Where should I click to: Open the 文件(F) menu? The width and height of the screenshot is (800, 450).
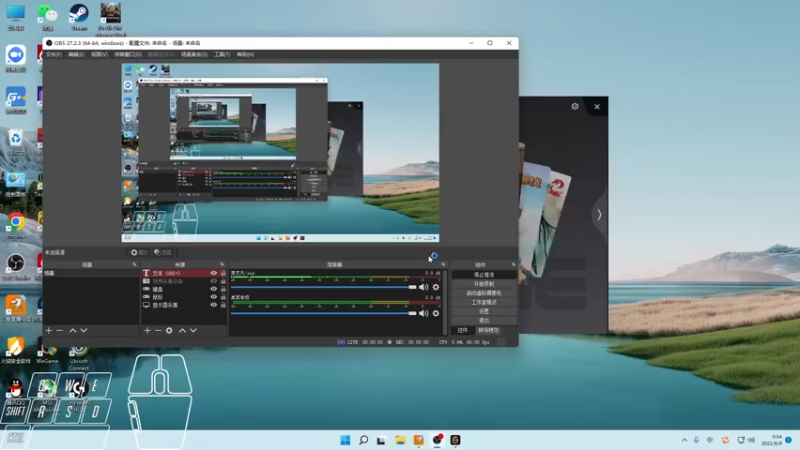pos(54,55)
